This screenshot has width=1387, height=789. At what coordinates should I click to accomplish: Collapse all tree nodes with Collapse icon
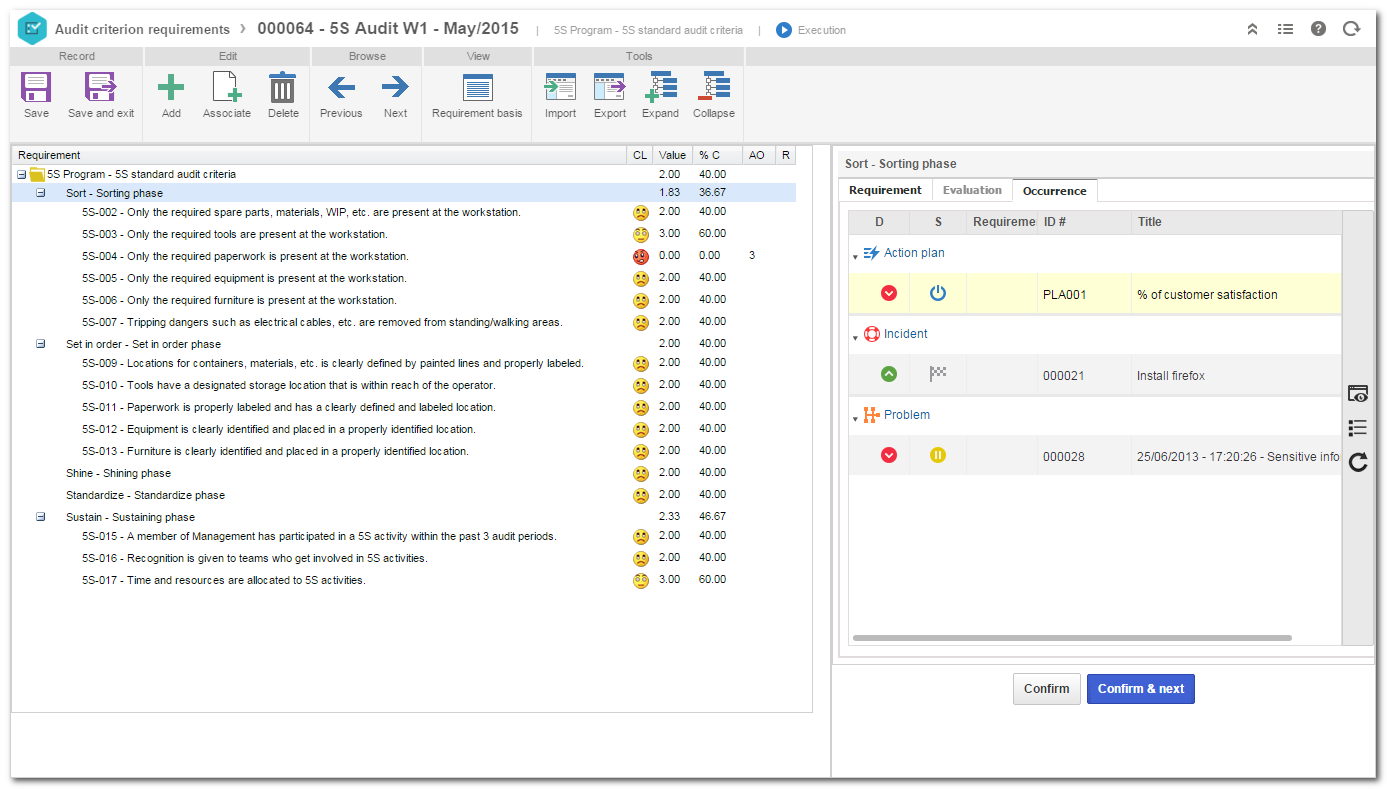point(714,88)
